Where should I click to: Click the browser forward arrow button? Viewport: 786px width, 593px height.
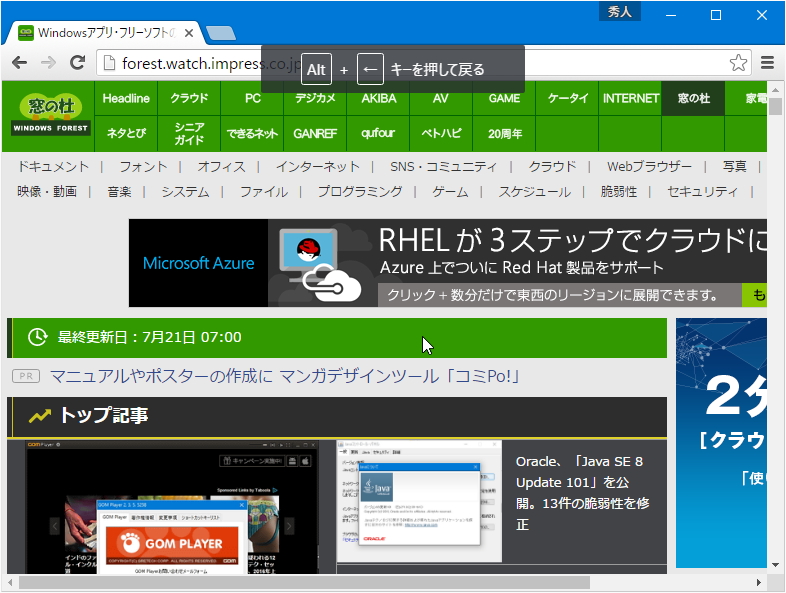[x=48, y=63]
